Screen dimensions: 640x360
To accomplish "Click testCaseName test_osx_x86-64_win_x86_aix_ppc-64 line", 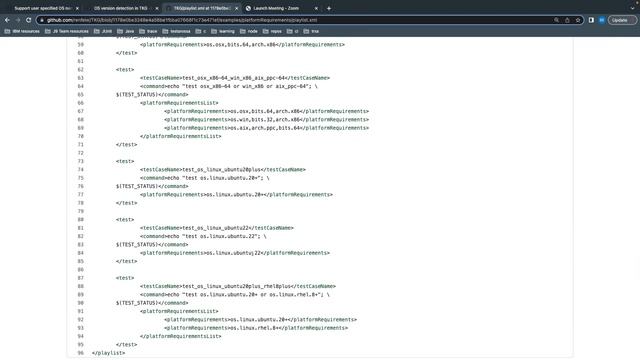I will (235, 78).
